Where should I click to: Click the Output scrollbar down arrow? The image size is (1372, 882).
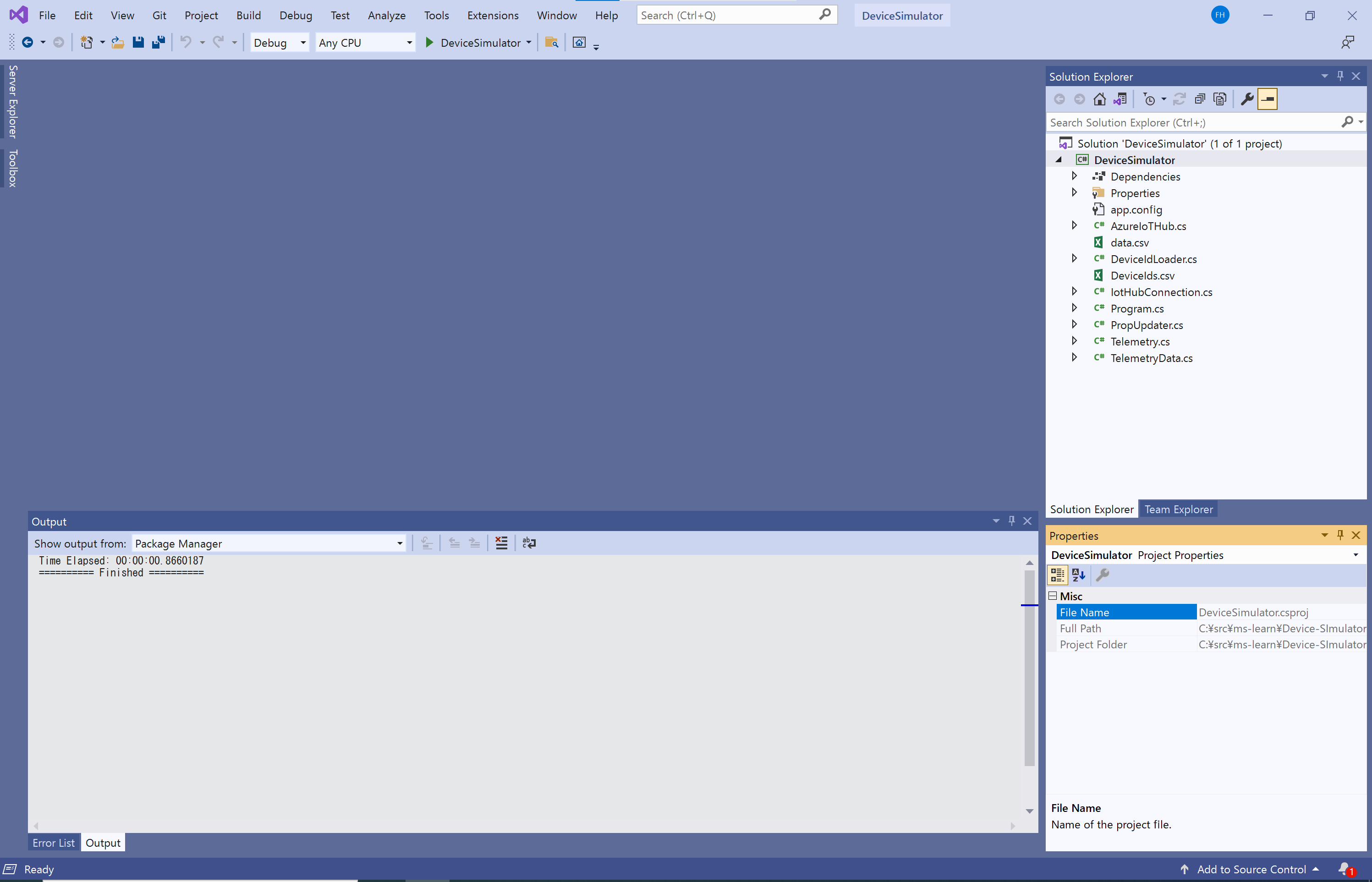coord(1029,811)
